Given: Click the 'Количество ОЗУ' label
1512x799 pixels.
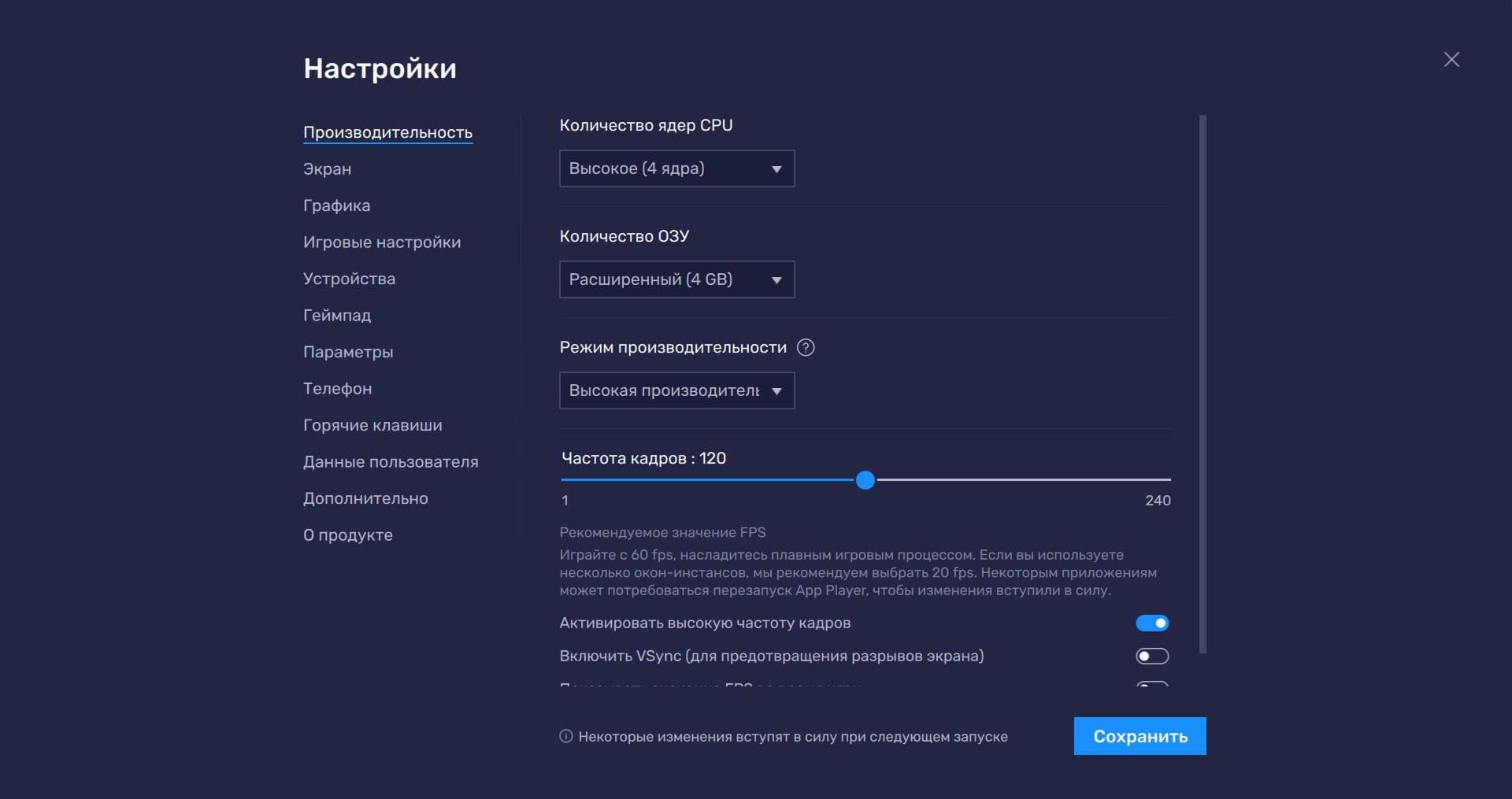Looking at the screenshot, I should pos(624,236).
